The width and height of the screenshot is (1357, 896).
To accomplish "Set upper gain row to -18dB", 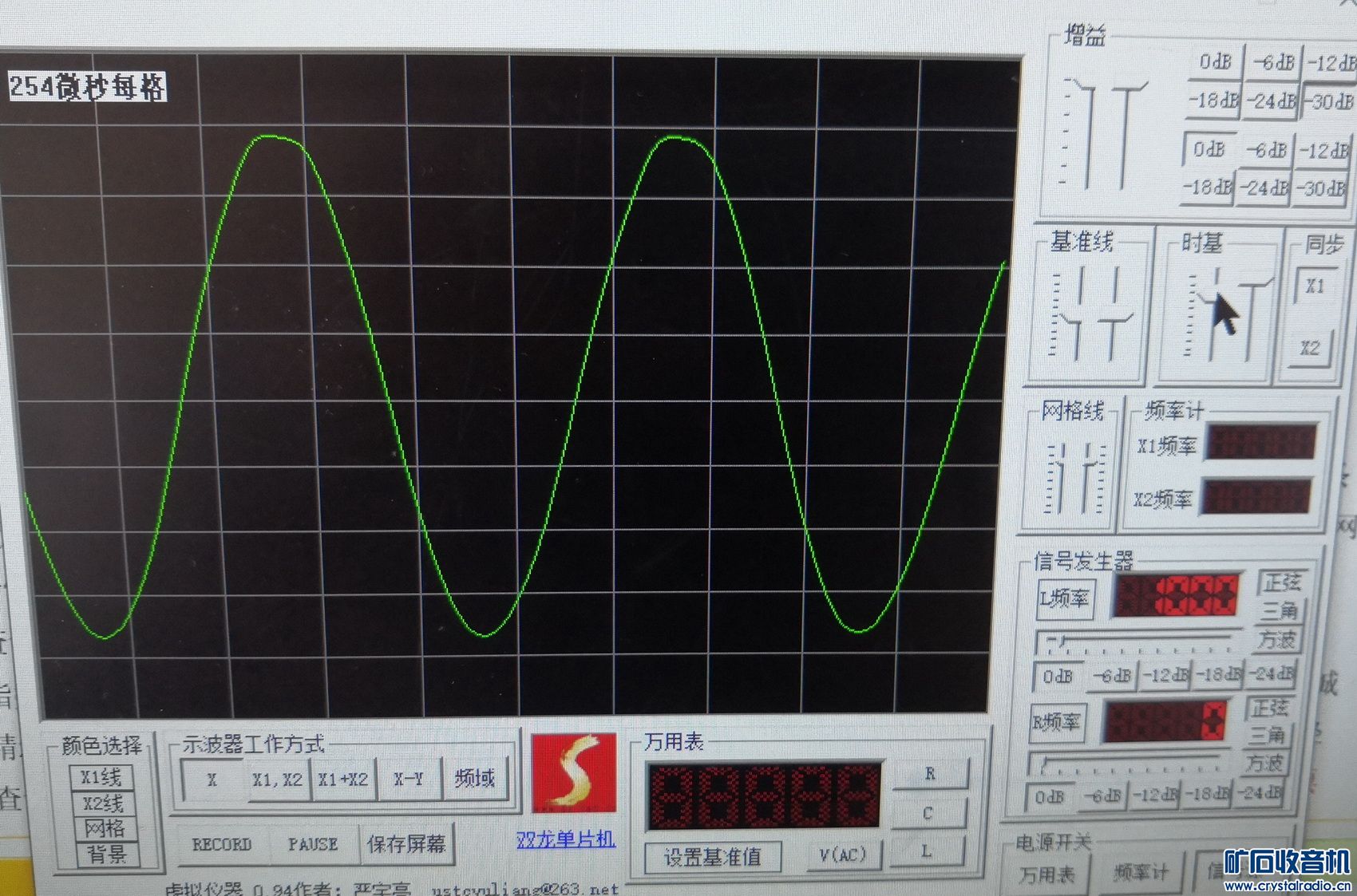I will pos(1213,101).
